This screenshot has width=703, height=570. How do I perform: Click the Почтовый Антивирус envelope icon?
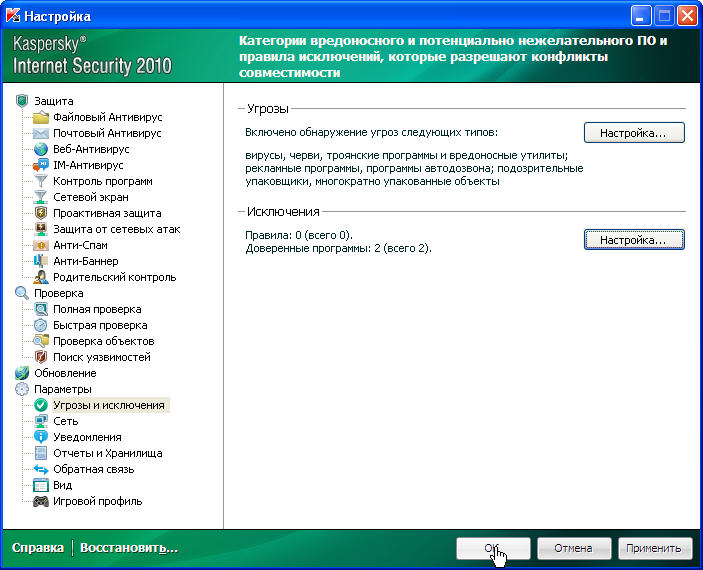(x=40, y=133)
